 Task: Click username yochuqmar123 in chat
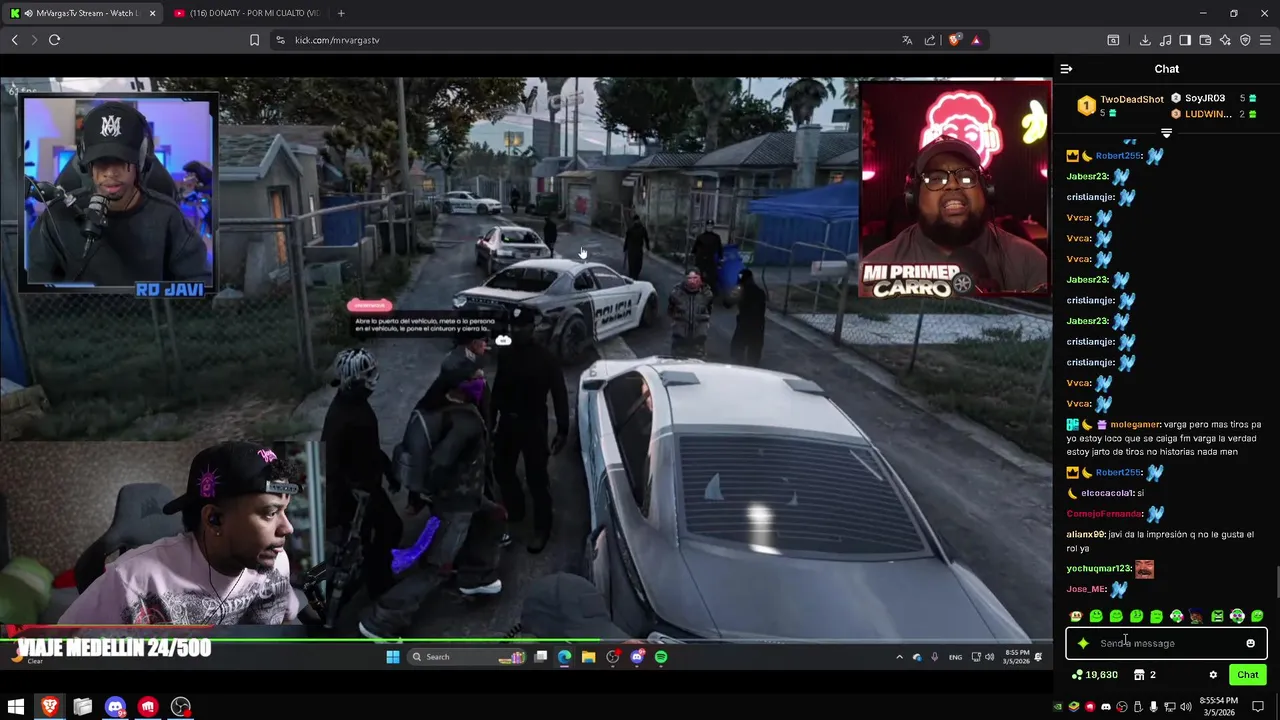point(1098,569)
